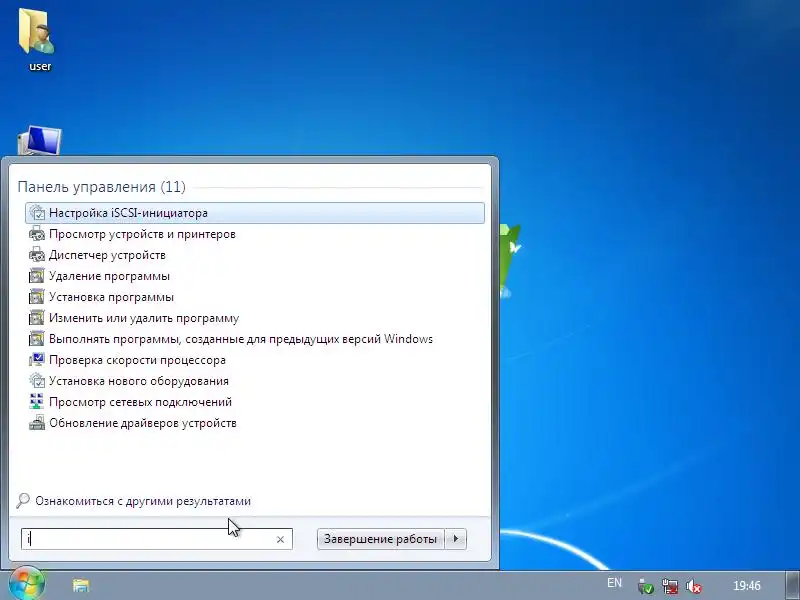Launch Диспетчер устройств

coord(255,255)
